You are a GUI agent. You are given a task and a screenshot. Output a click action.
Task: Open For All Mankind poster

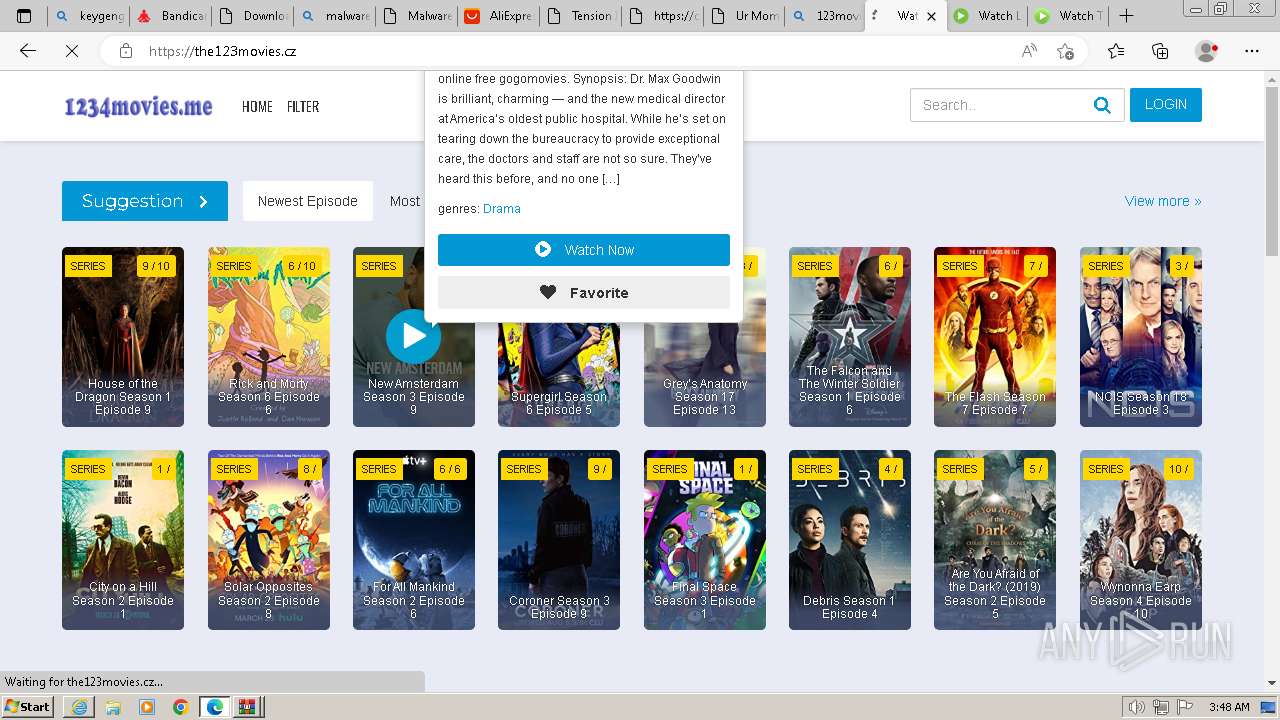[414, 540]
